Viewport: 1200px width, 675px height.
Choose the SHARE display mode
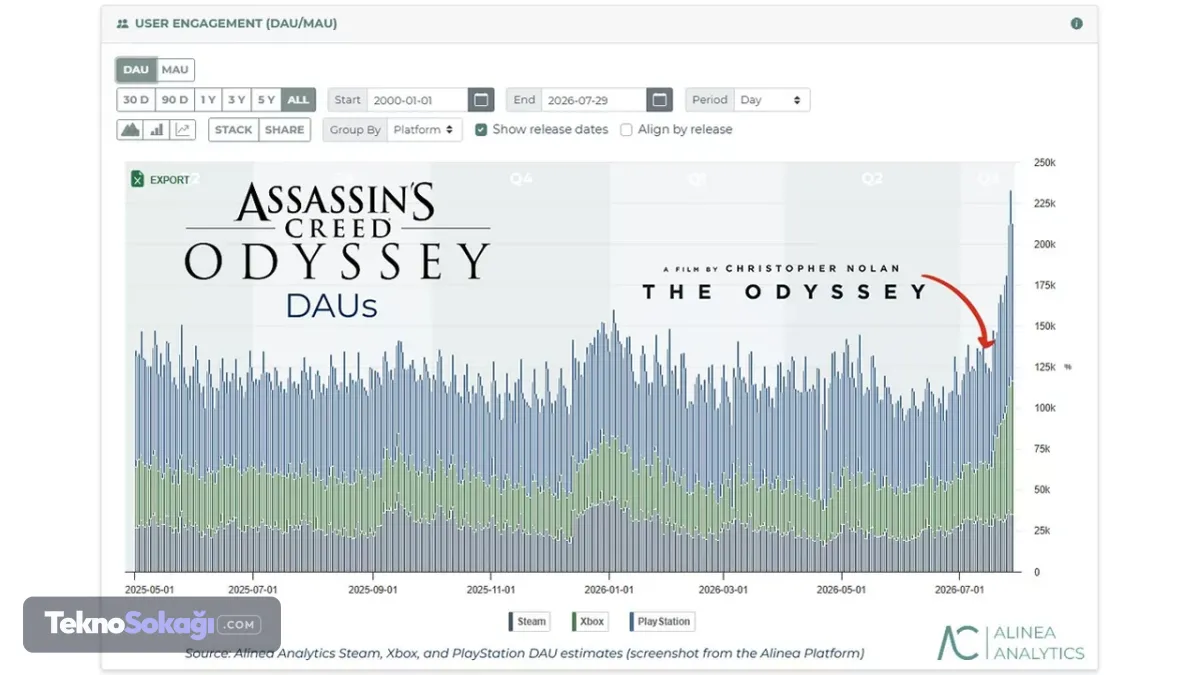[x=285, y=130]
